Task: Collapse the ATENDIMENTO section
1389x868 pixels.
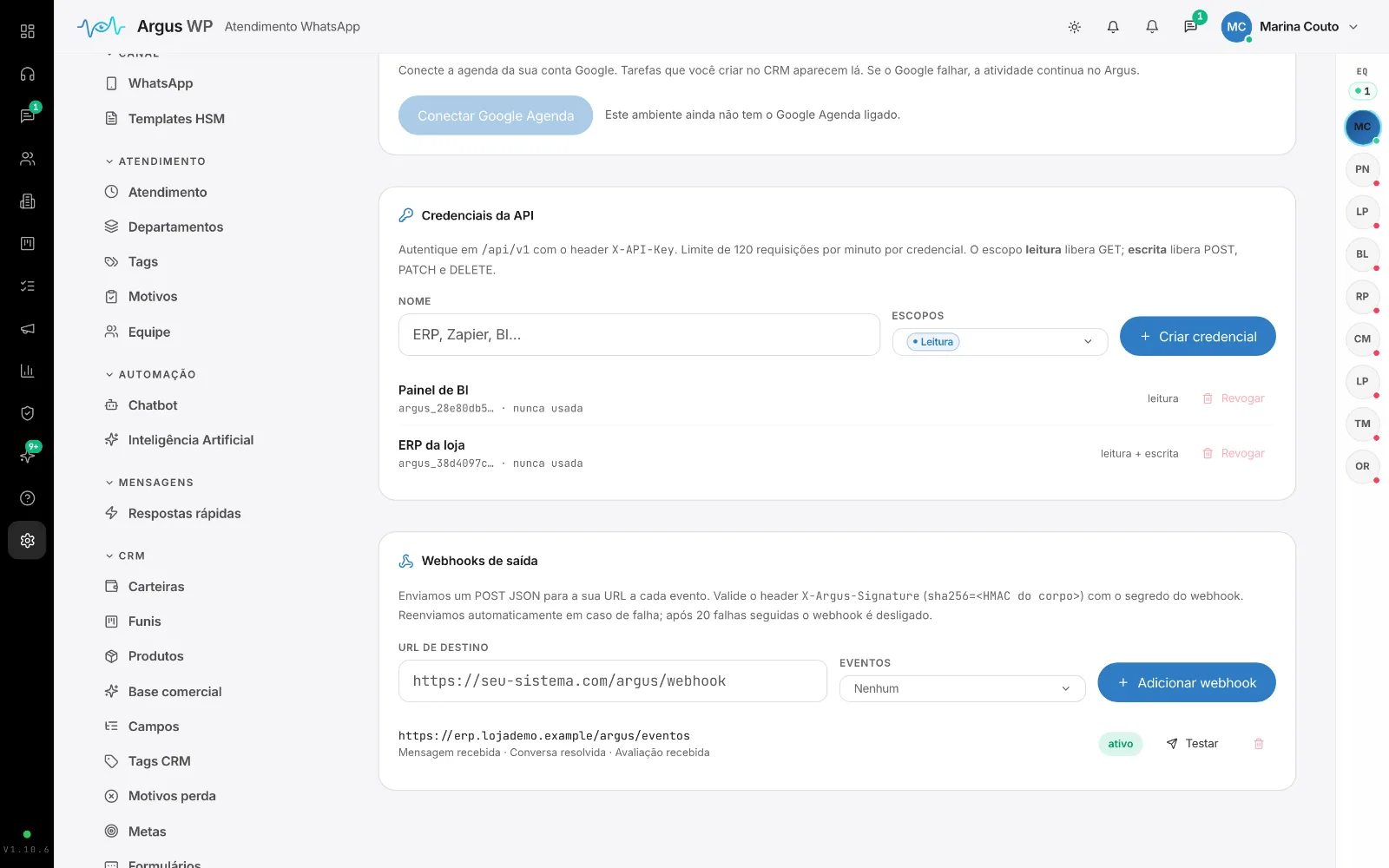Action: pyautogui.click(x=155, y=161)
